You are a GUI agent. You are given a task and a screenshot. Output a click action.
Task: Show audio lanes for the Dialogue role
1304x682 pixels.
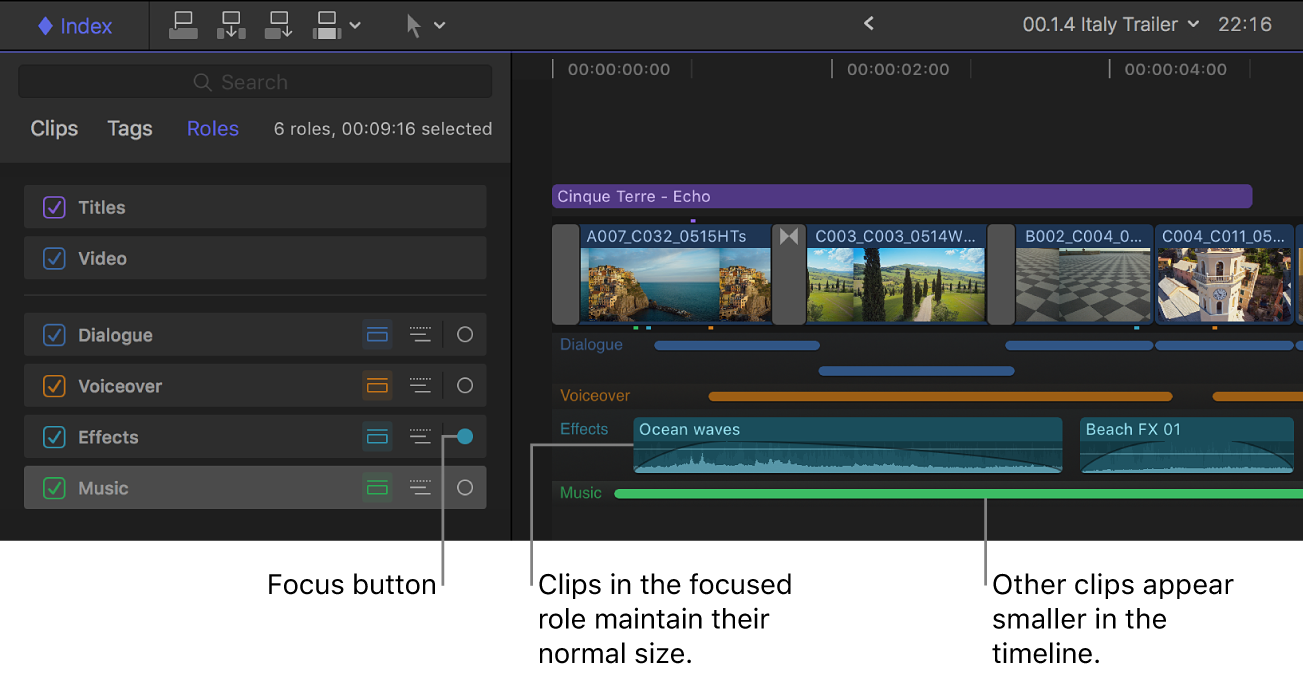[377, 334]
